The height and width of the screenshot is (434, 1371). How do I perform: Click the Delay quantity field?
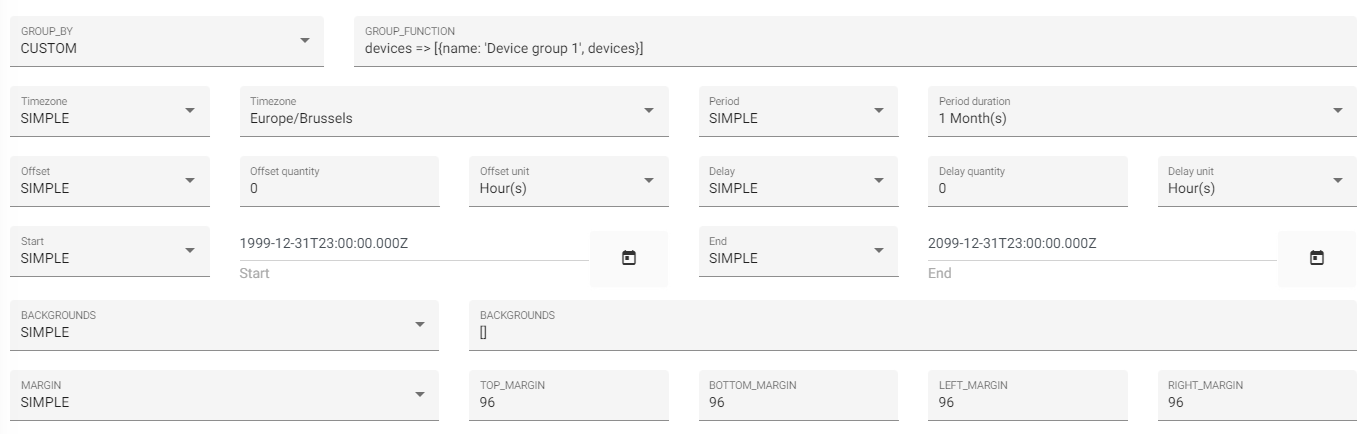tap(1027, 188)
